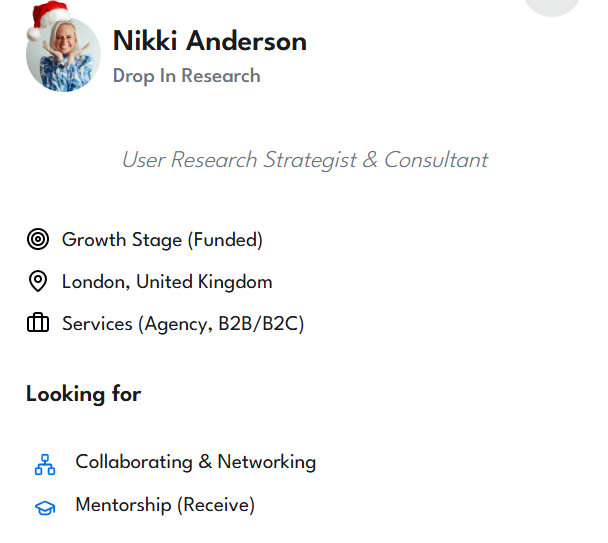Click the blue network diagram icon
608x543 pixels.
pos(45,464)
